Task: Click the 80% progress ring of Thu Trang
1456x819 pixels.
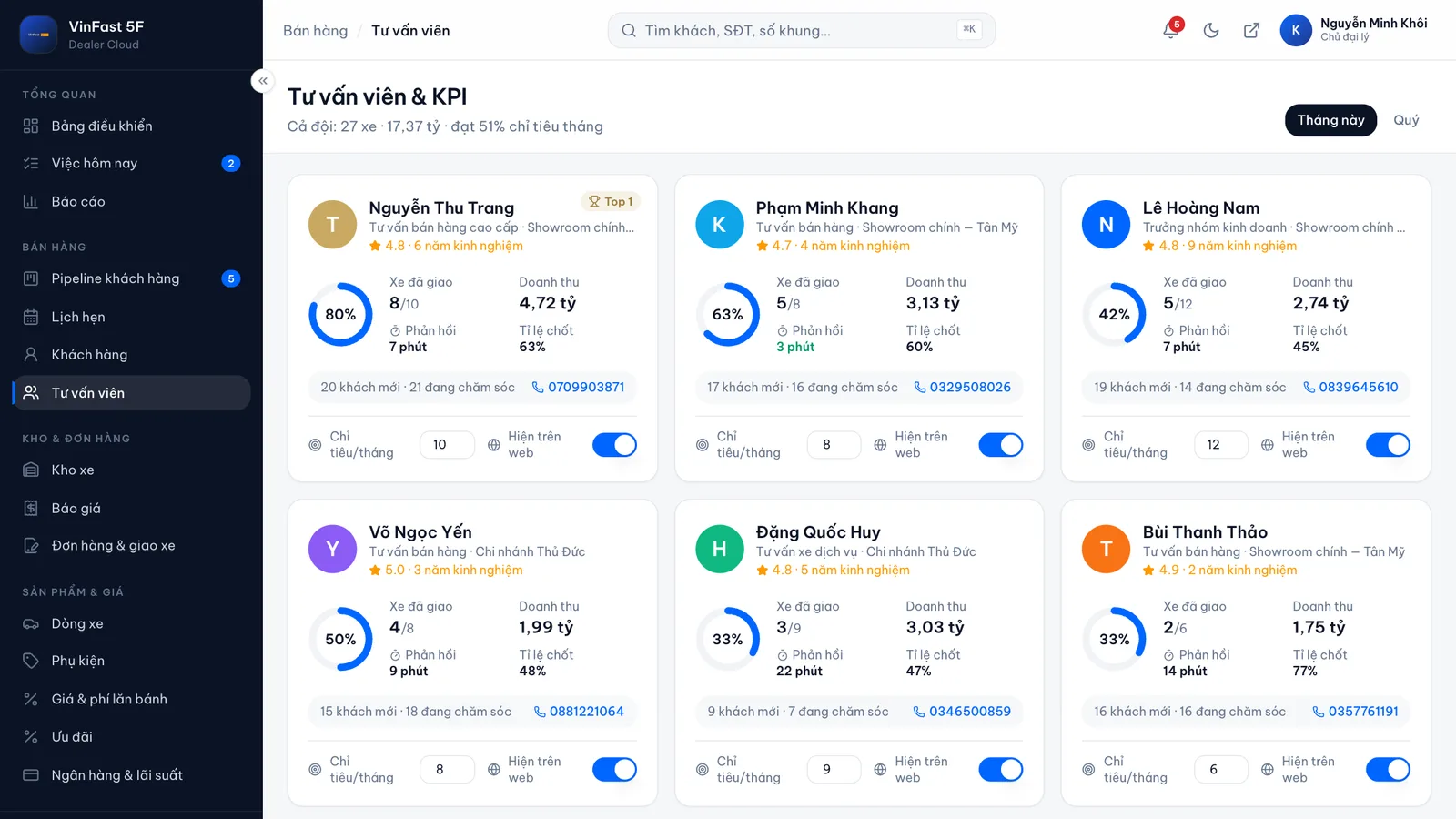Action: pyautogui.click(x=340, y=314)
